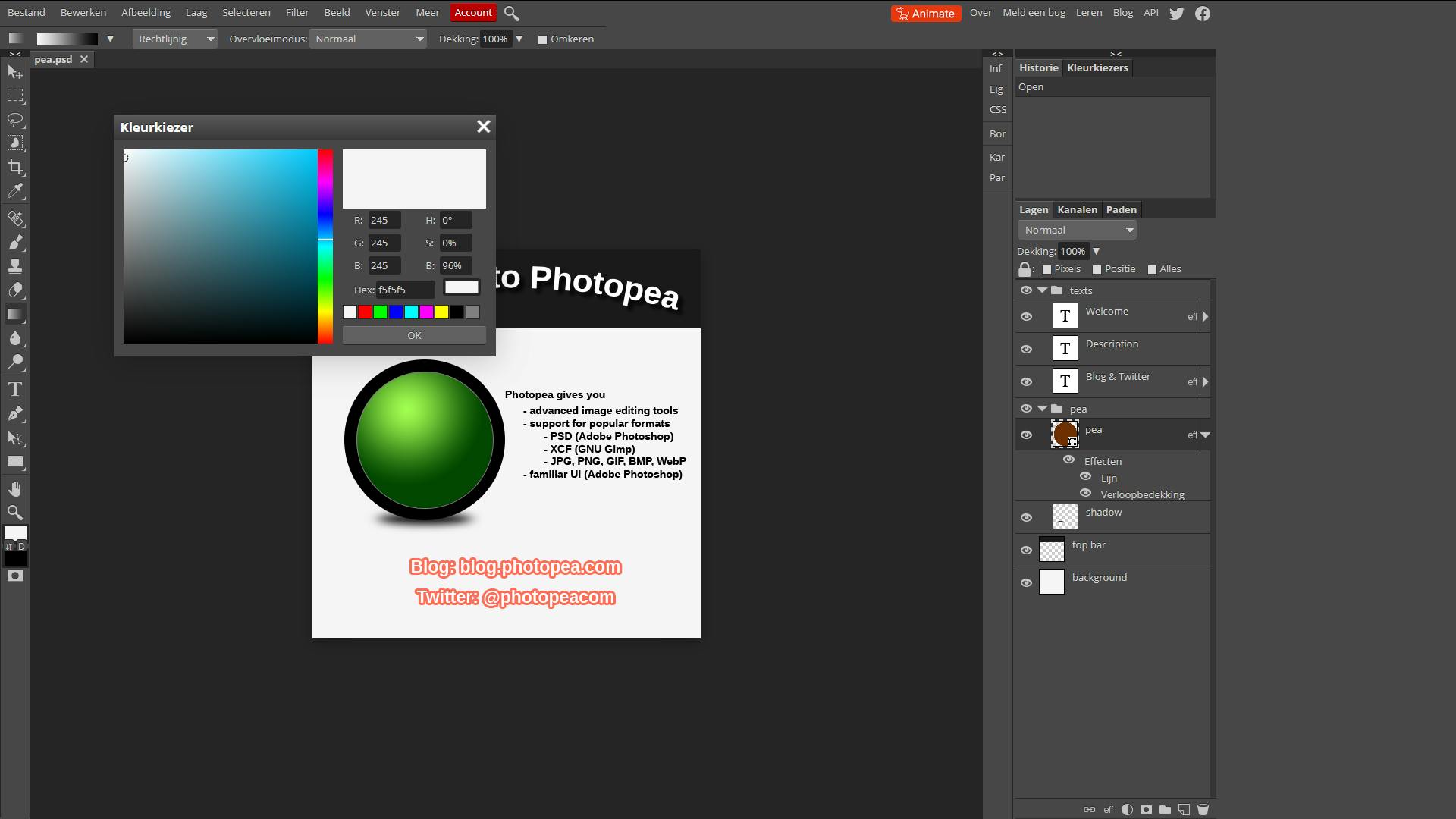Click the red Account button

click(x=473, y=13)
